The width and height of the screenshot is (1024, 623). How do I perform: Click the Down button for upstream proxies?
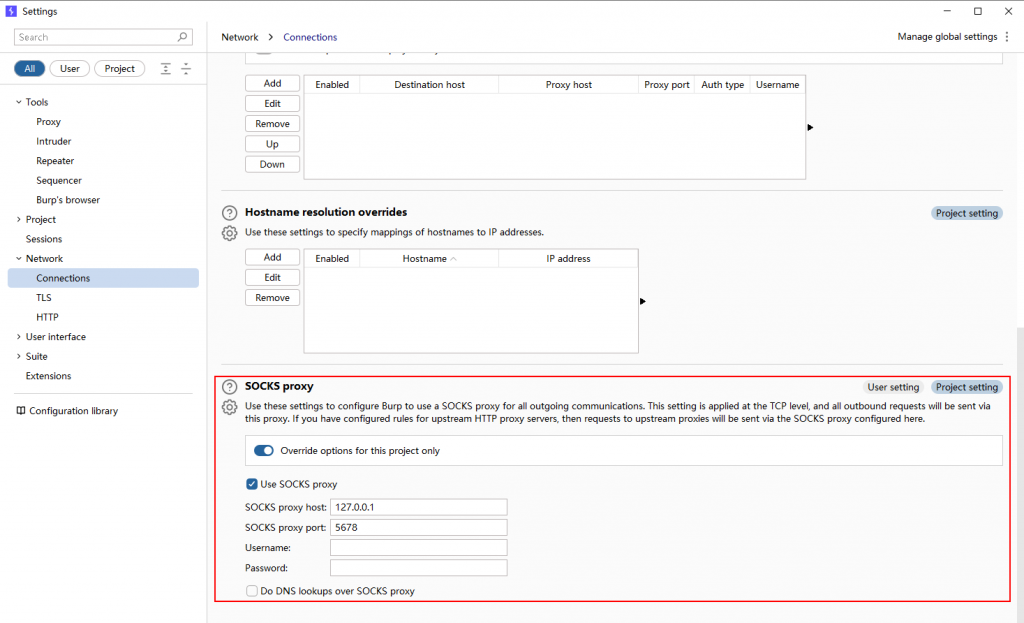pos(272,165)
